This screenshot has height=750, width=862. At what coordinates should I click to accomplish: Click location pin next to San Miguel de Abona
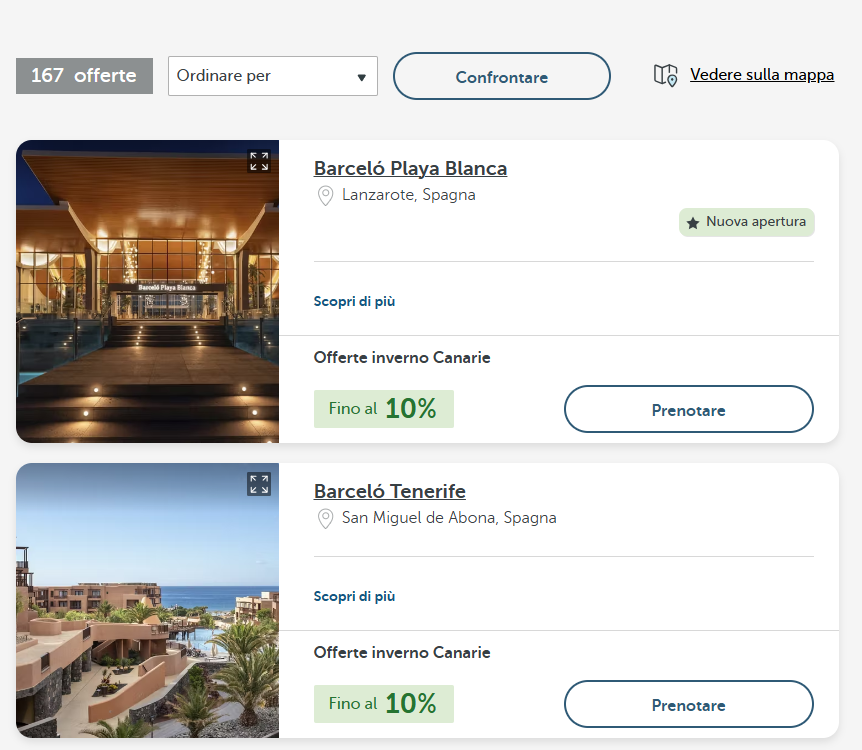click(325, 519)
